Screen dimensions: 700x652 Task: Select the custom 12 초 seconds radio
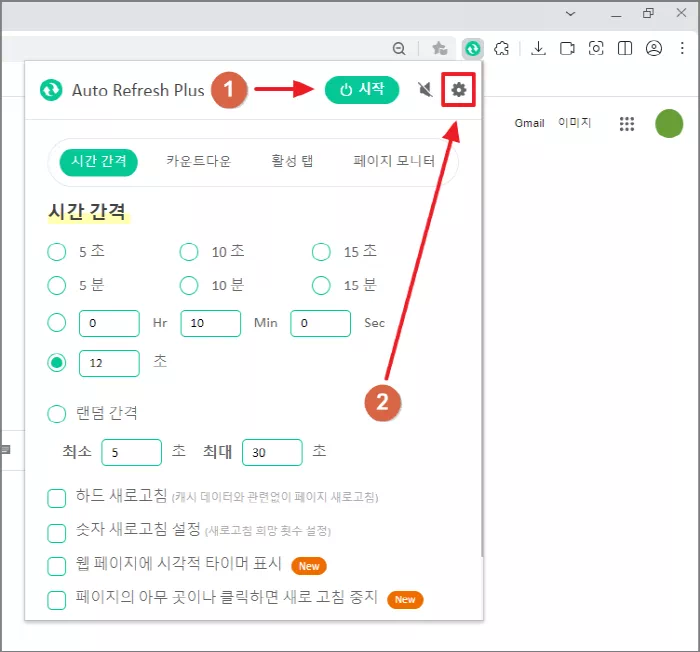[57, 363]
